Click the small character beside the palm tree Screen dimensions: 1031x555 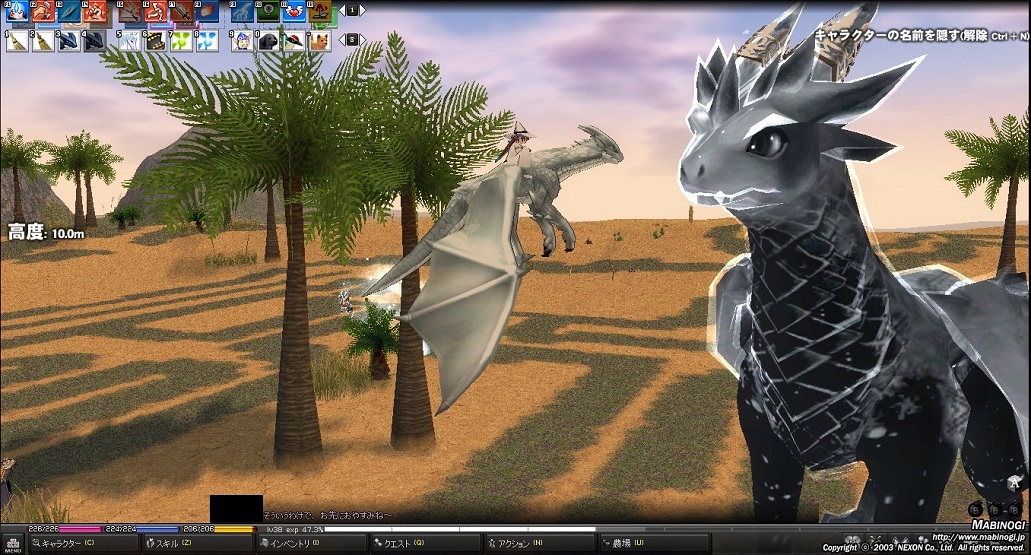tap(346, 302)
